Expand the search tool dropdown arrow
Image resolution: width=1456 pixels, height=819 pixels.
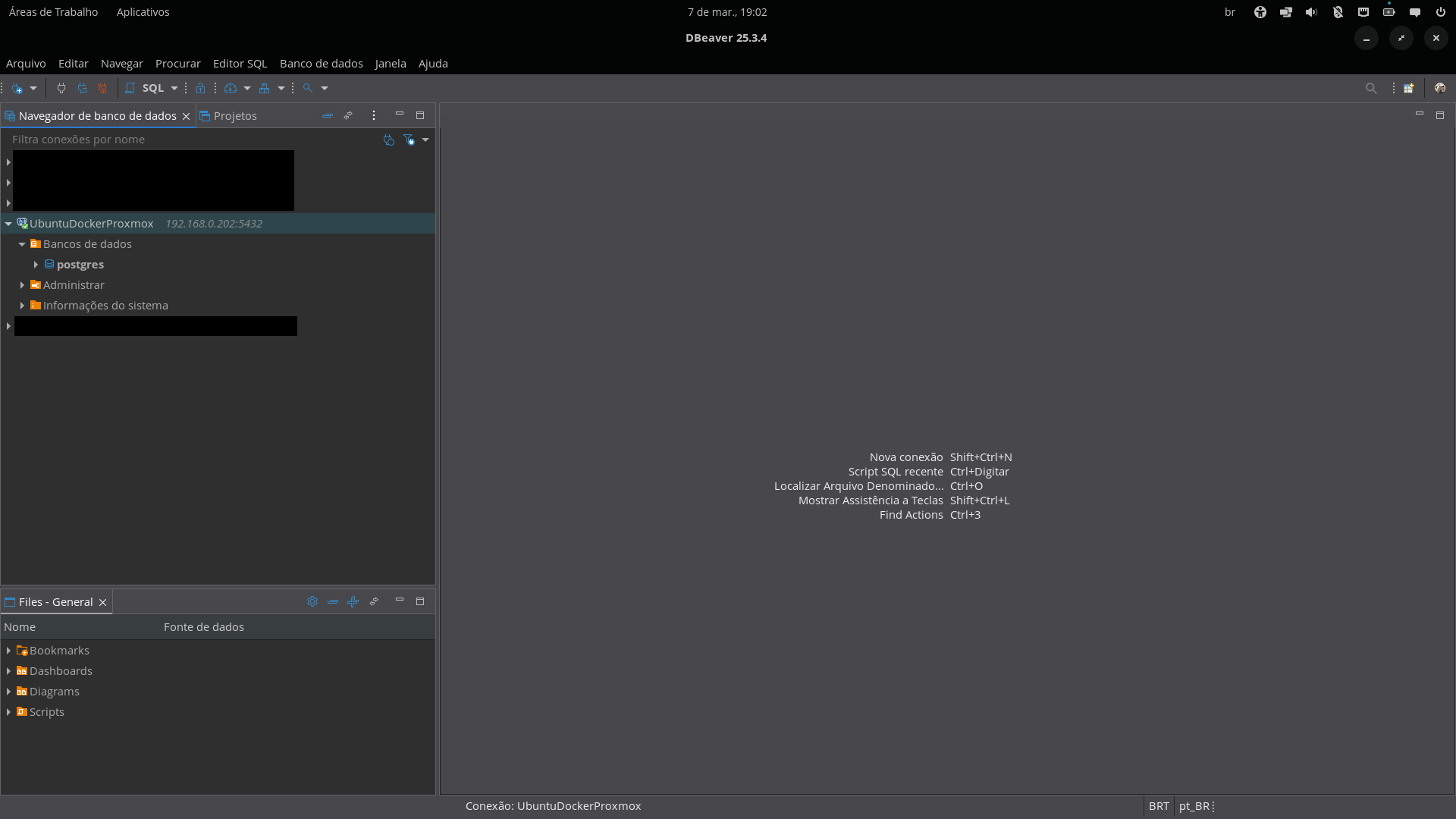(x=325, y=88)
